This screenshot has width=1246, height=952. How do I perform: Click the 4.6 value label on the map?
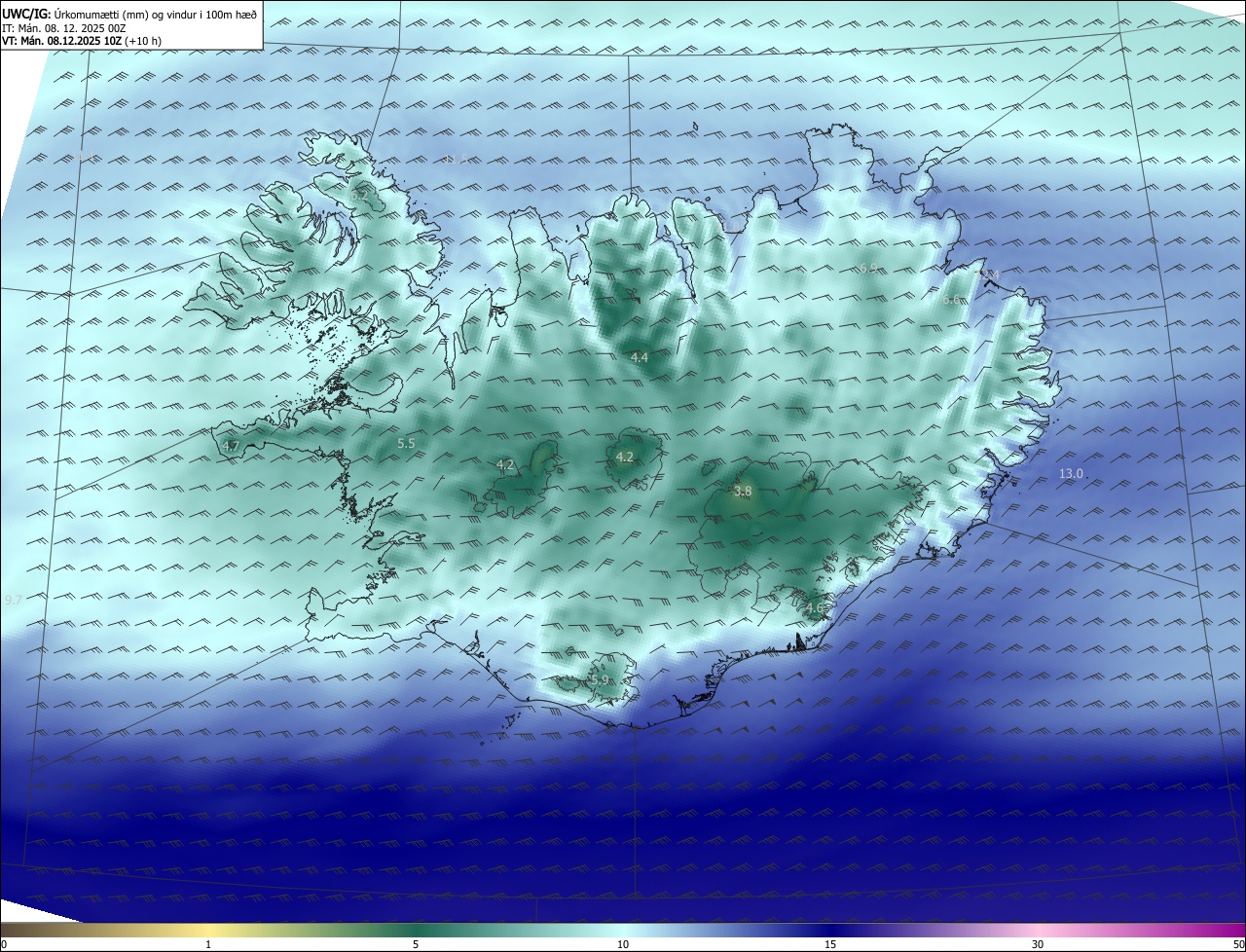(x=815, y=608)
